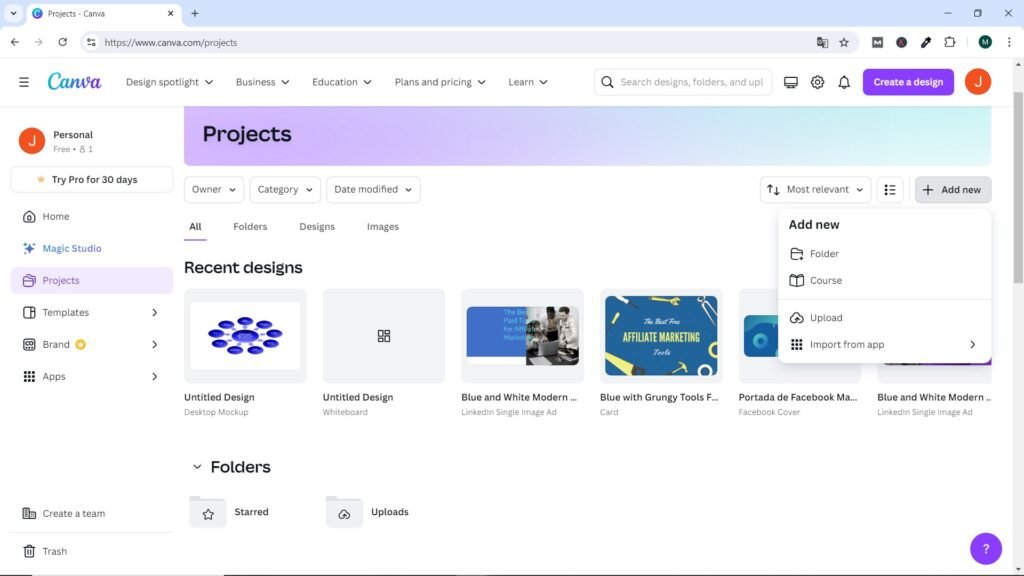The image size is (1024, 576).
Task: Collapse the Folders section chevron
Action: pyautogui.click(x=197, y=467)
